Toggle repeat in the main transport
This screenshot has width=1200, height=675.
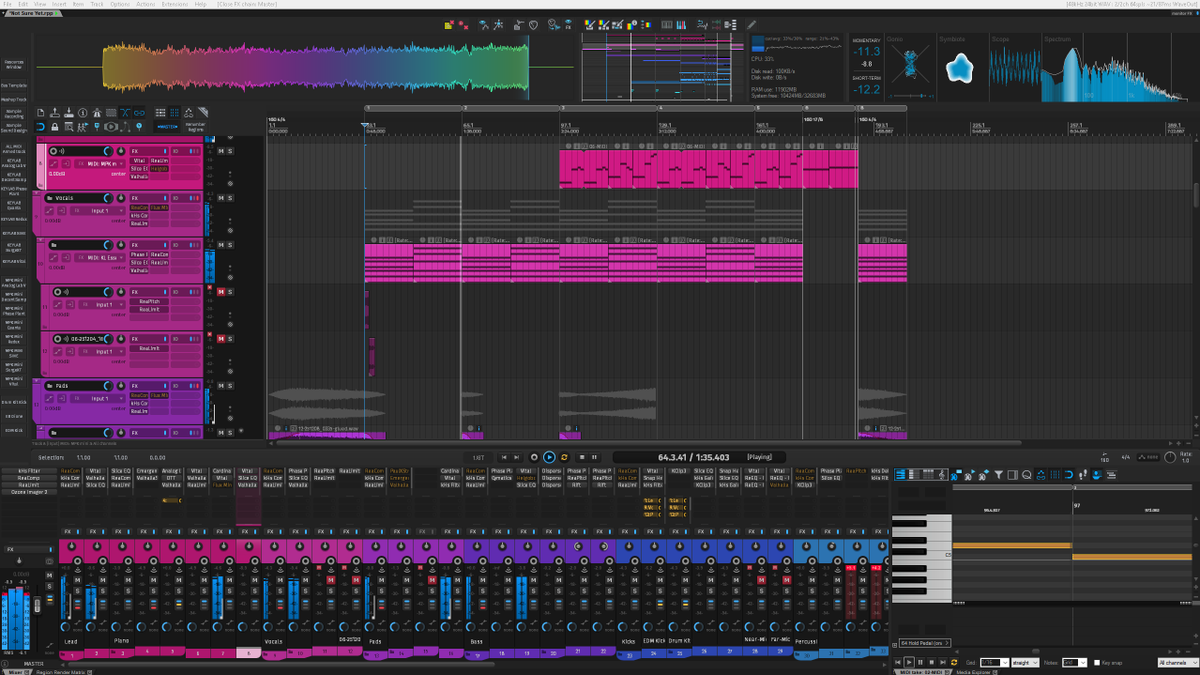coord(564,457)
